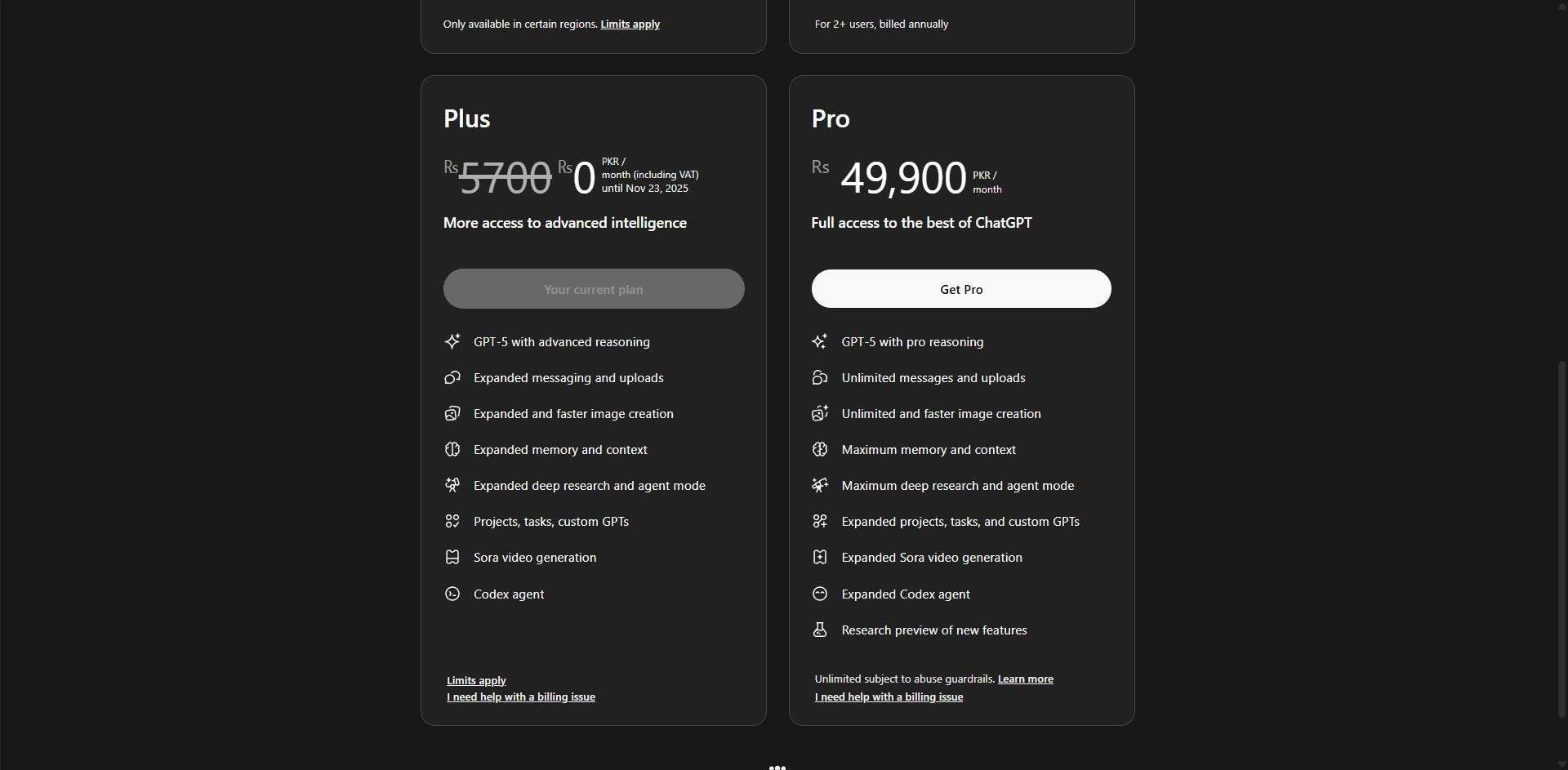Click the Pro plan deep research telescope icon
Viewport: 1568px width, 770px height.
820,486
